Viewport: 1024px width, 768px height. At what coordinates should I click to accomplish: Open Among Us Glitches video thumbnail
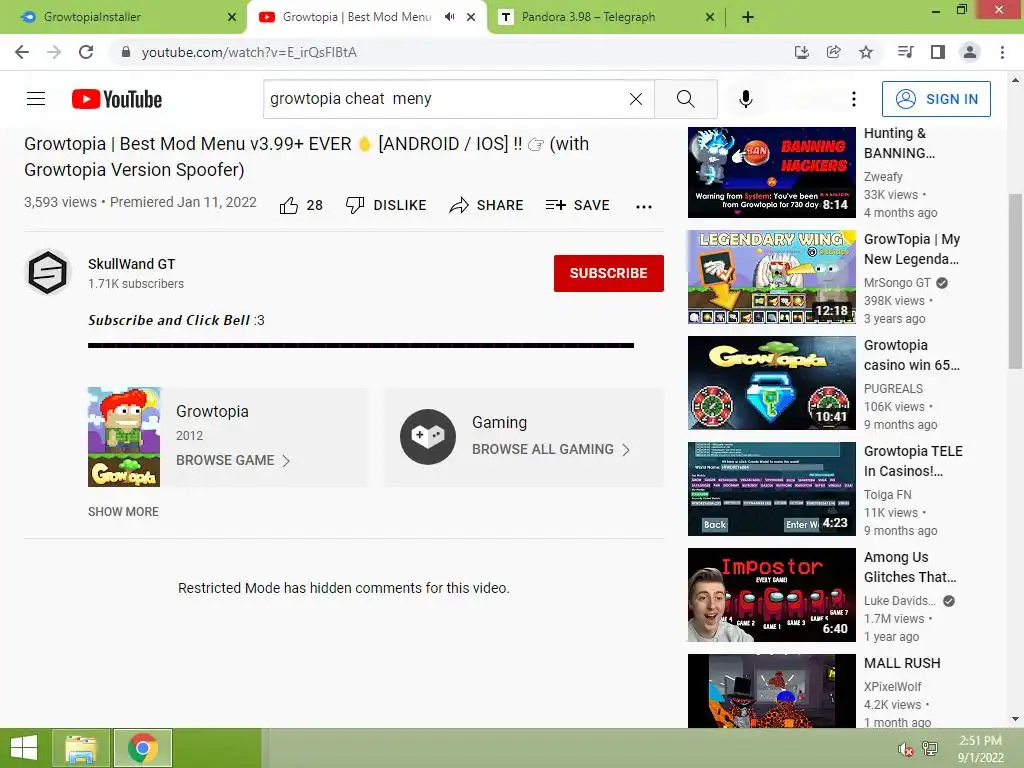tap(772, 595)
